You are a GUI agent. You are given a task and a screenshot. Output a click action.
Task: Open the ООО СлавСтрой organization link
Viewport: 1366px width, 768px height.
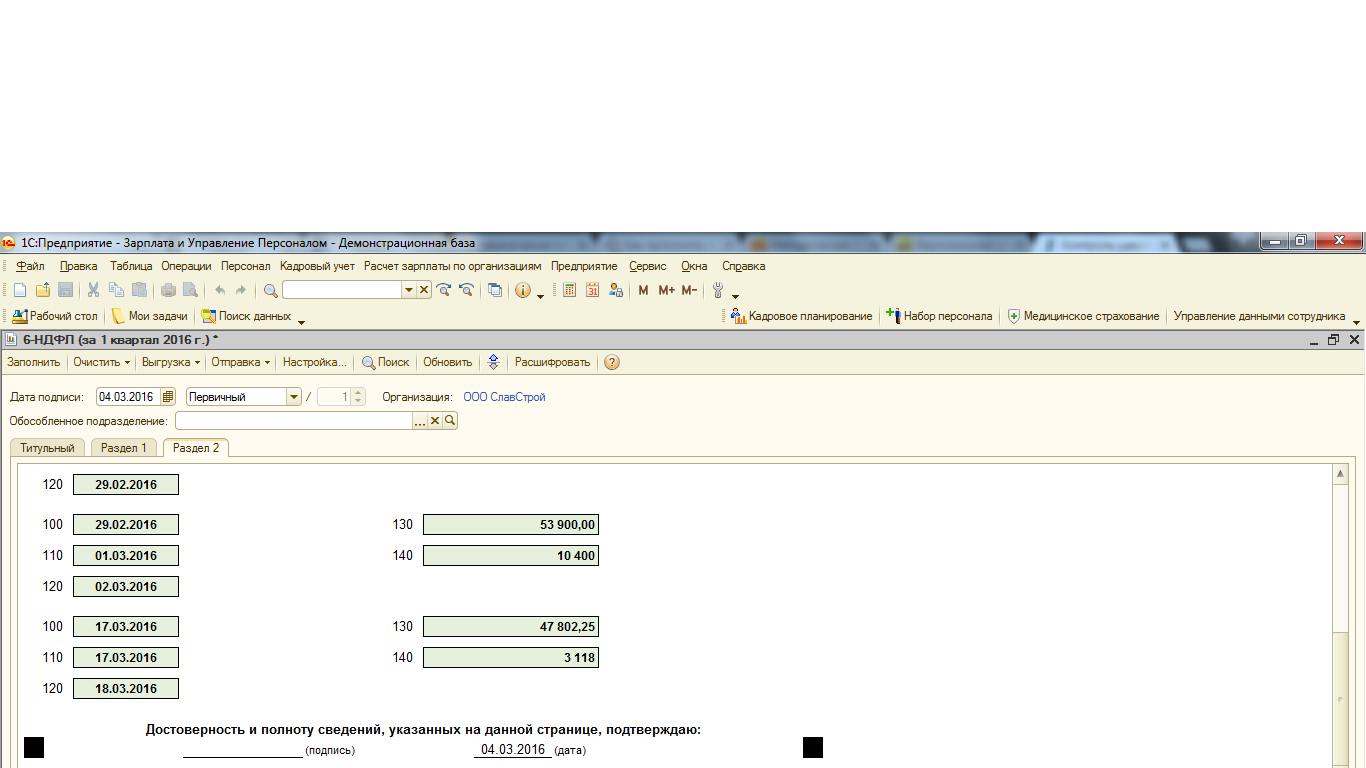[504, 397]
